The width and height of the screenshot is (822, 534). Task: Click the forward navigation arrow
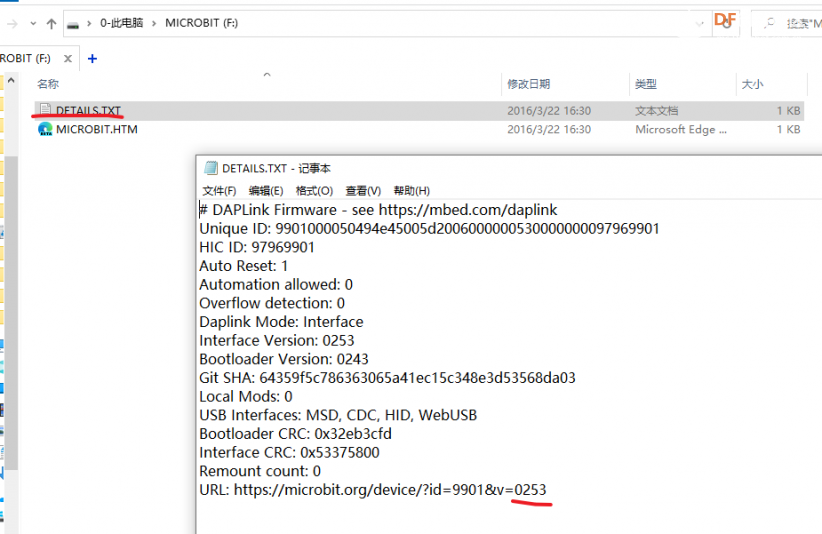(13, 24)
